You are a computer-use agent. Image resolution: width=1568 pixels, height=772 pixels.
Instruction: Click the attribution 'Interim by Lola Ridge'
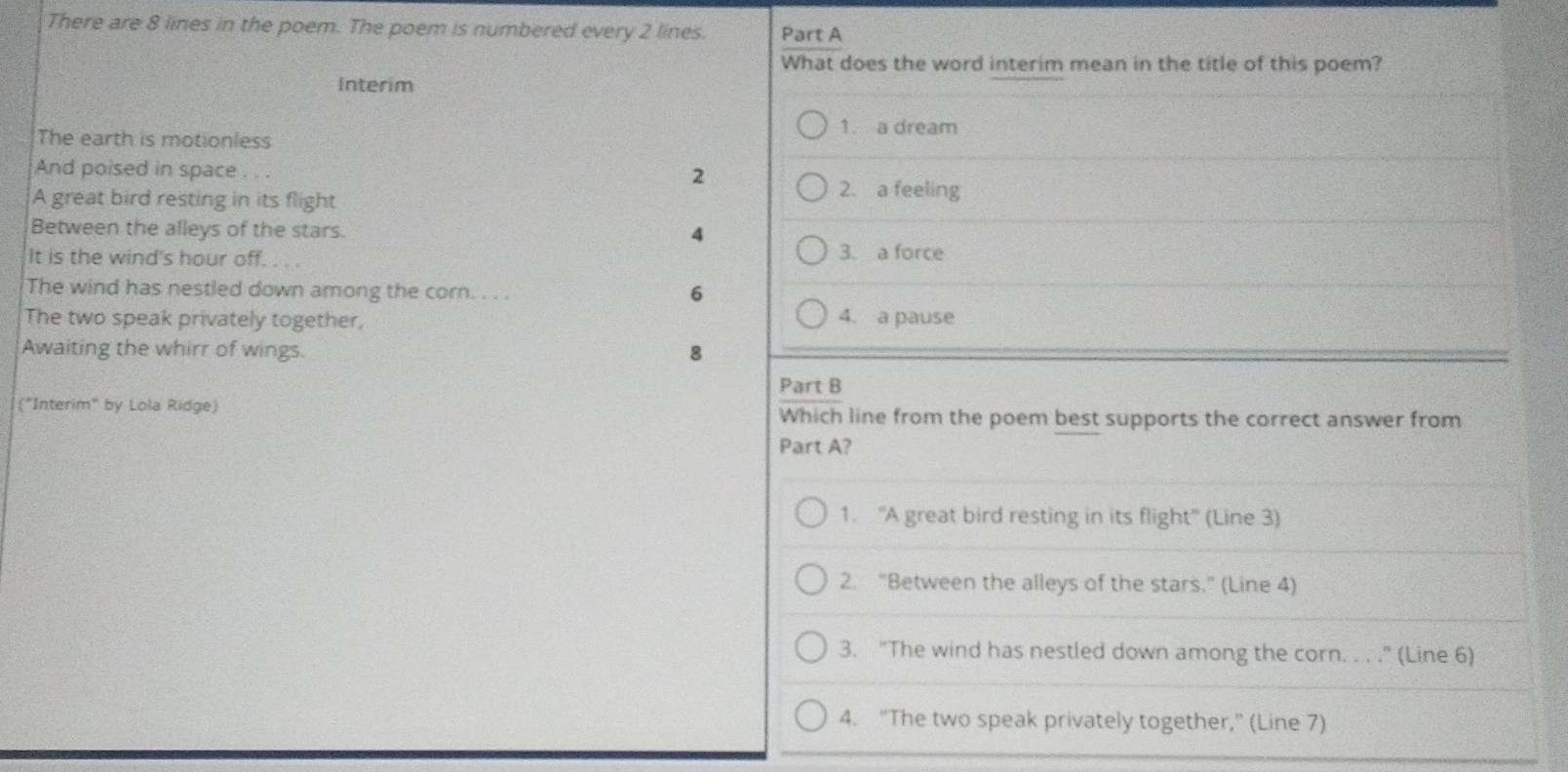coord(118,405)
